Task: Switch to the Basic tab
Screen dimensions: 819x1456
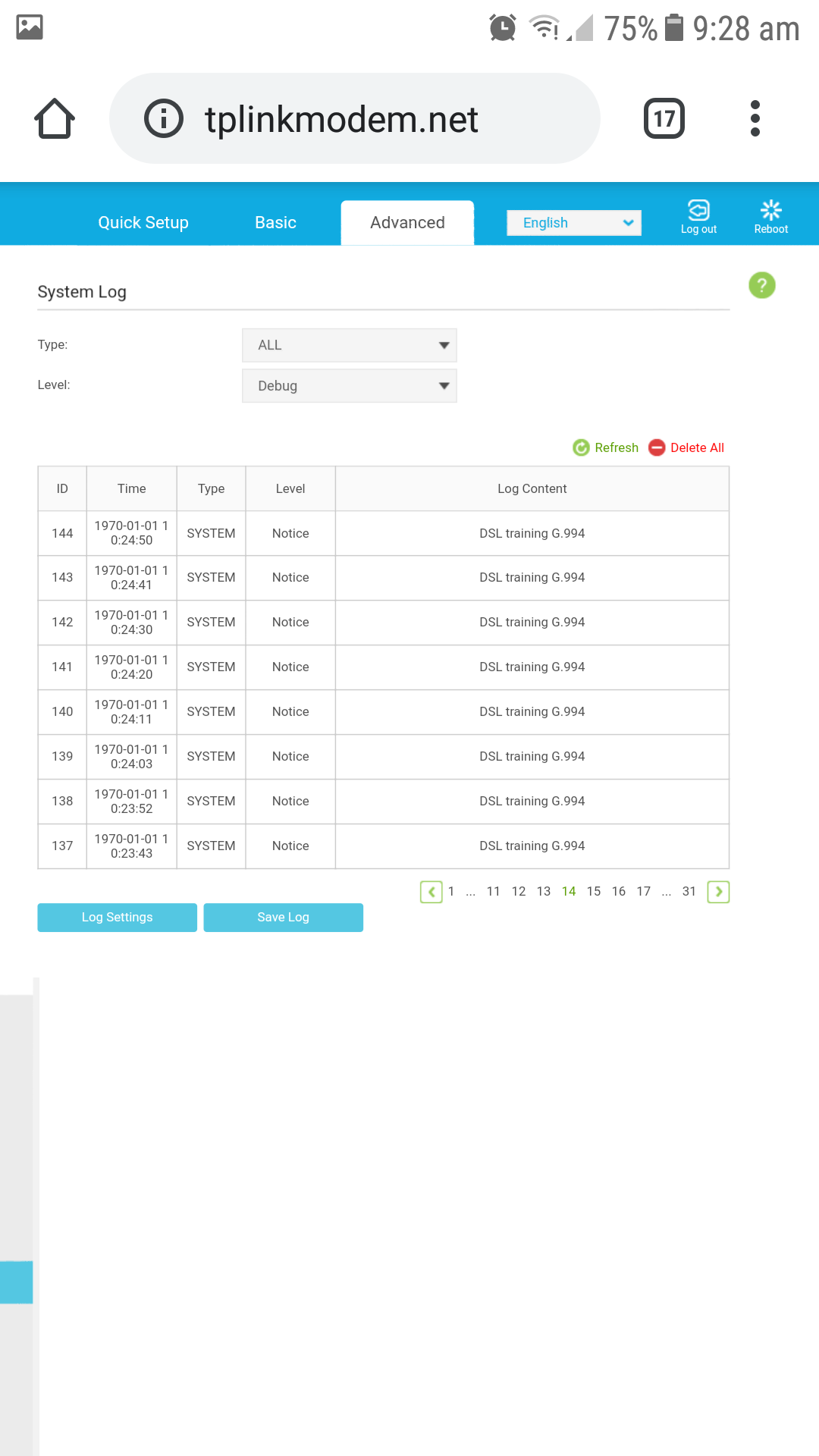Action: (275, 223)
